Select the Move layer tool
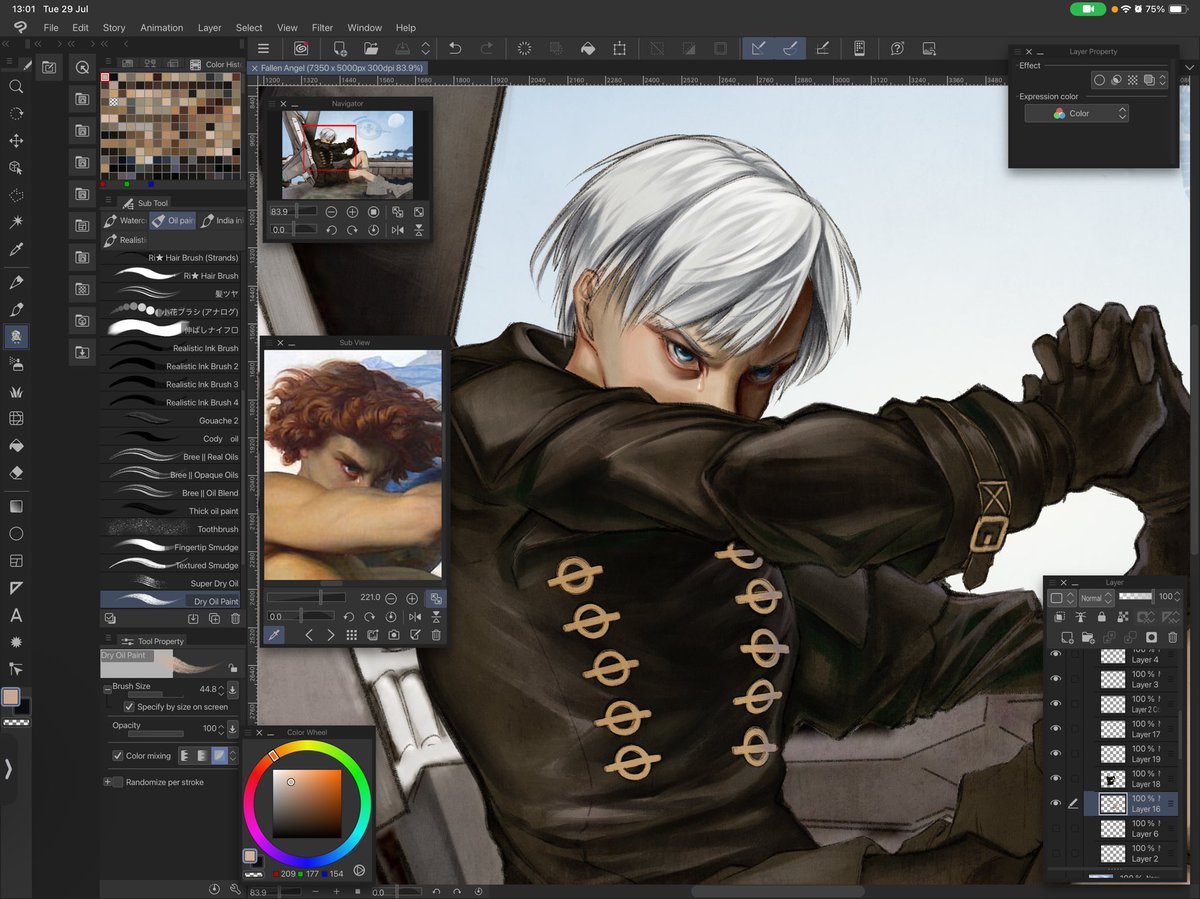 pos(16,141)
